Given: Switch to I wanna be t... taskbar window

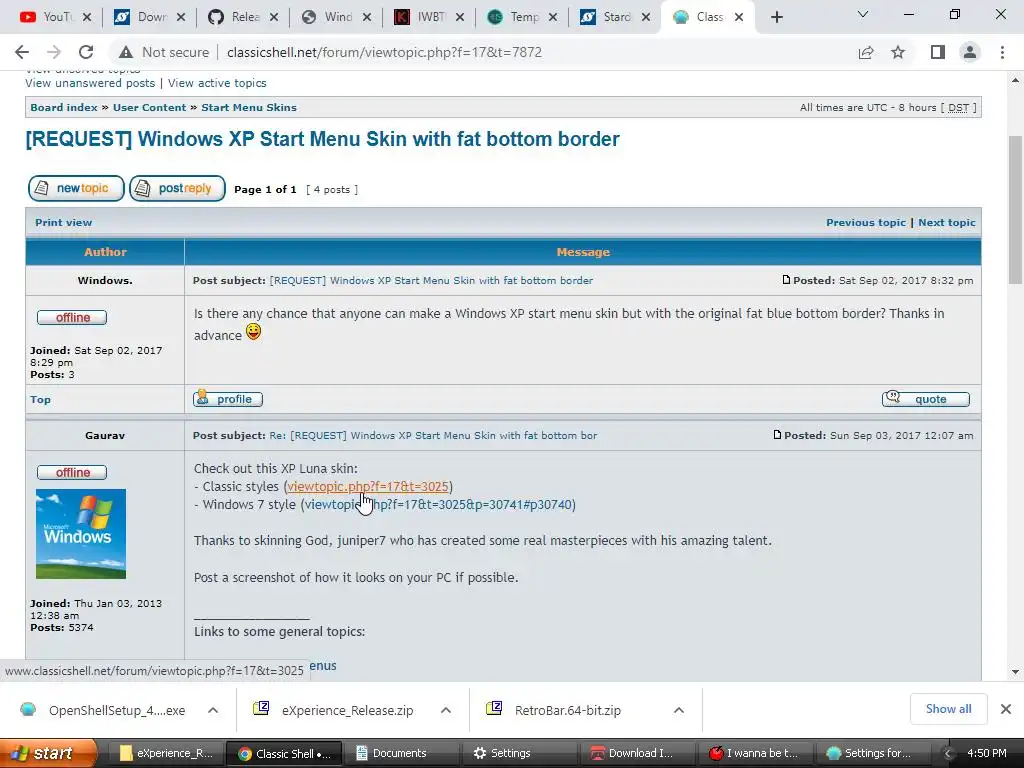Looking at the screenshot, I should pyautogui.click(x=754, y=753).
